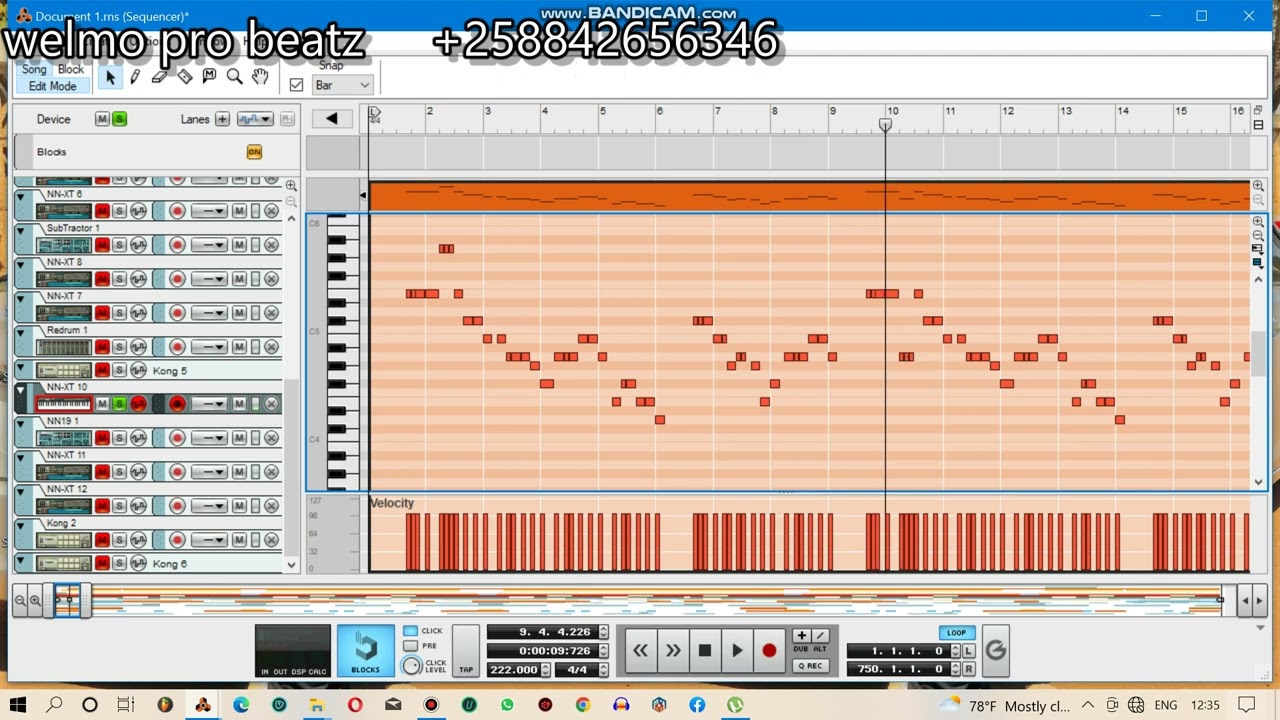
Task: Open the Snap value Bar dropdown
Action: 342,85
